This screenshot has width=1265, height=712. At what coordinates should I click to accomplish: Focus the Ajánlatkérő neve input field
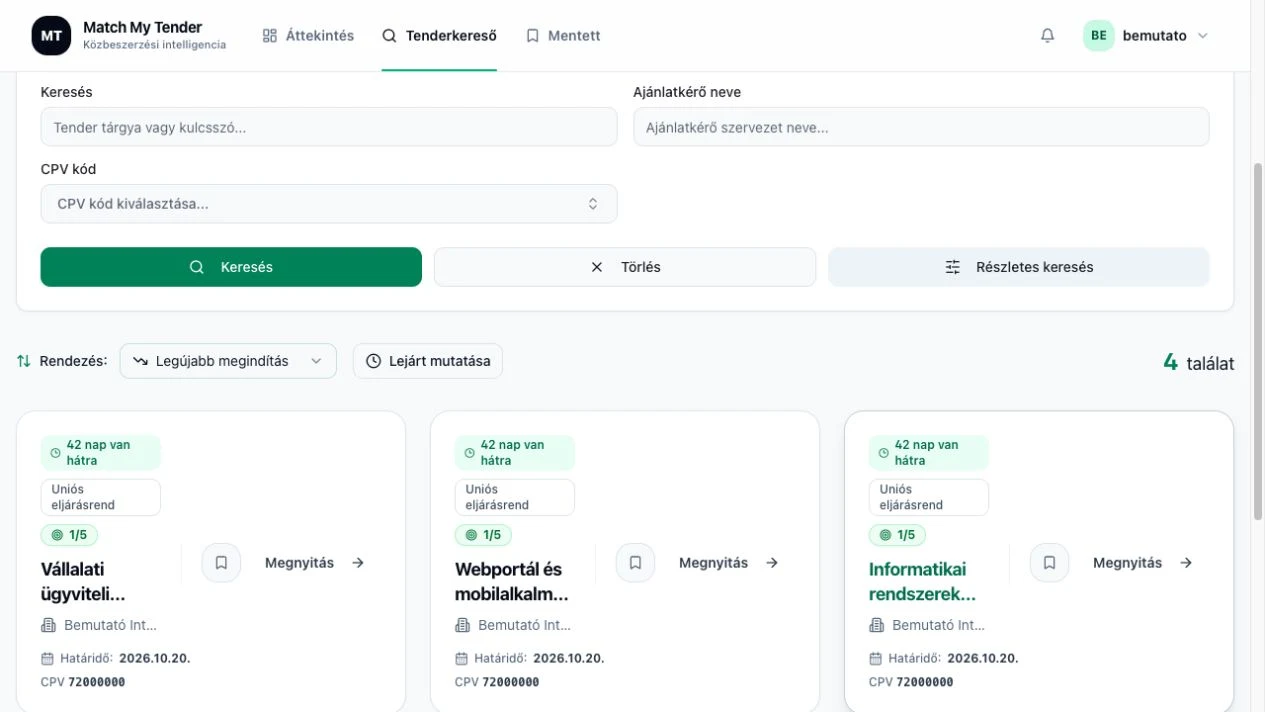921,127
